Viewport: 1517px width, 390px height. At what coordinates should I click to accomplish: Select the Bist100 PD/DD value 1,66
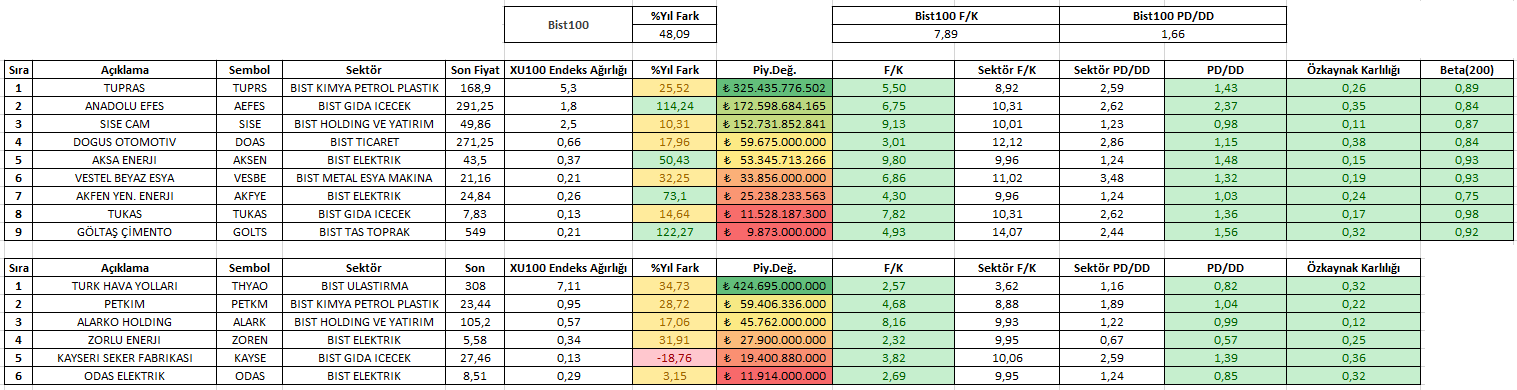tap(1173, 34)
